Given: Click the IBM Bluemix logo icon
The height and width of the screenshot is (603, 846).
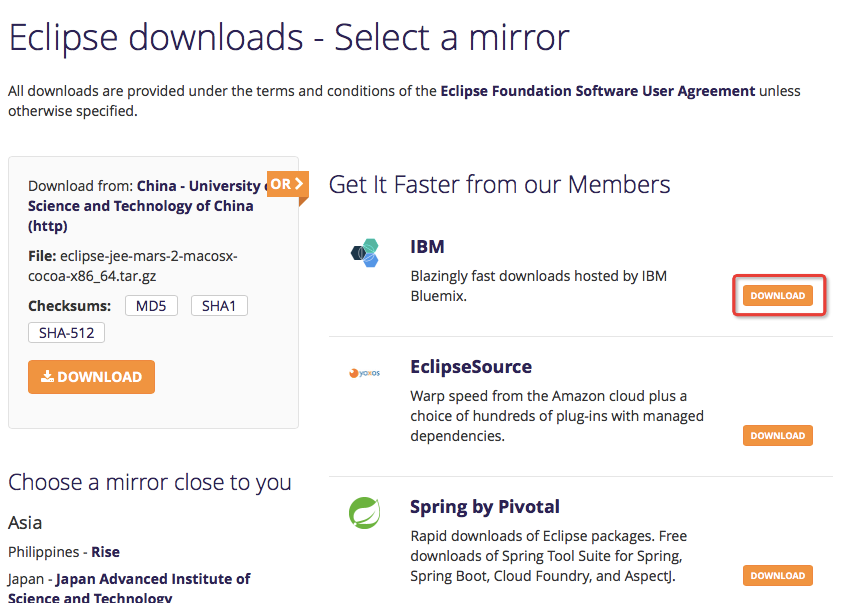Looking at the screenshot, I should [x=365, y=253].
